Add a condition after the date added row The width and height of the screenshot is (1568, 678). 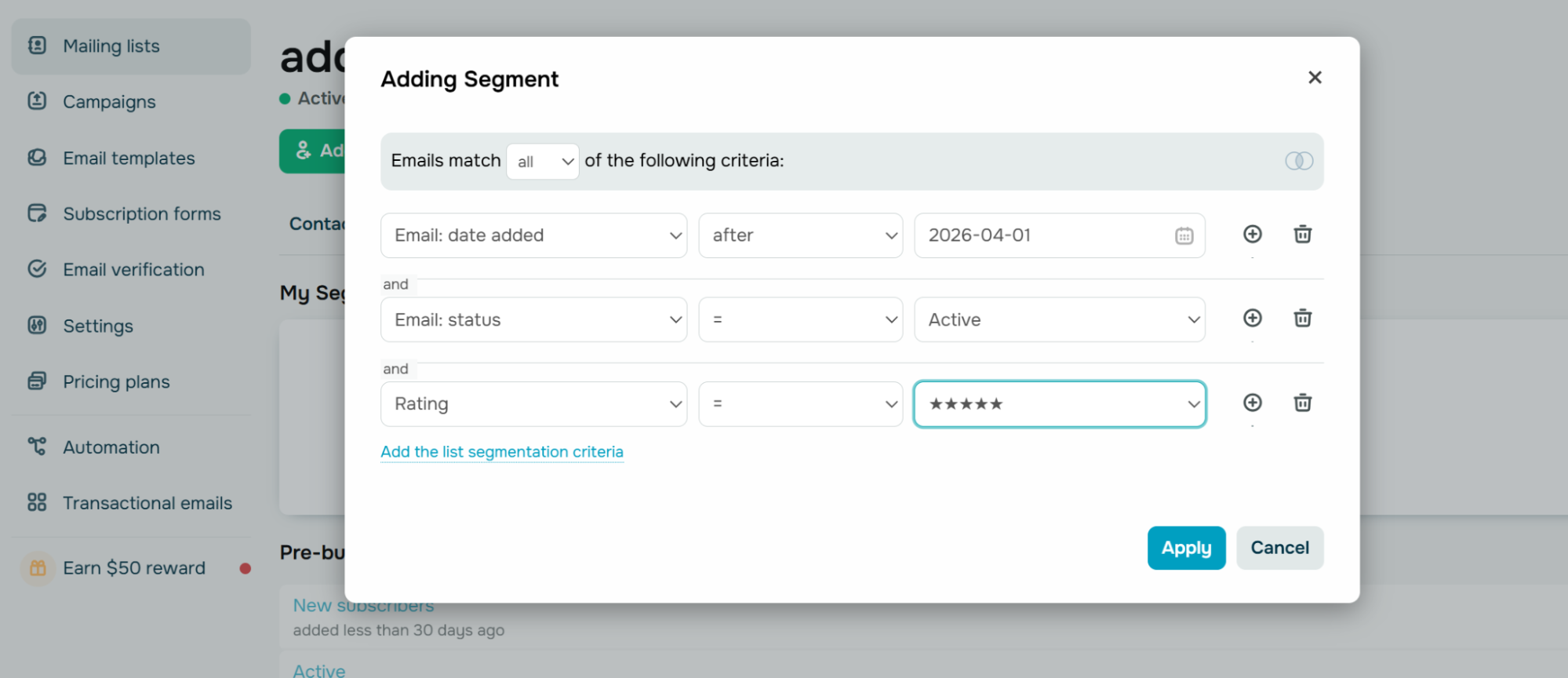(1252, 234)
